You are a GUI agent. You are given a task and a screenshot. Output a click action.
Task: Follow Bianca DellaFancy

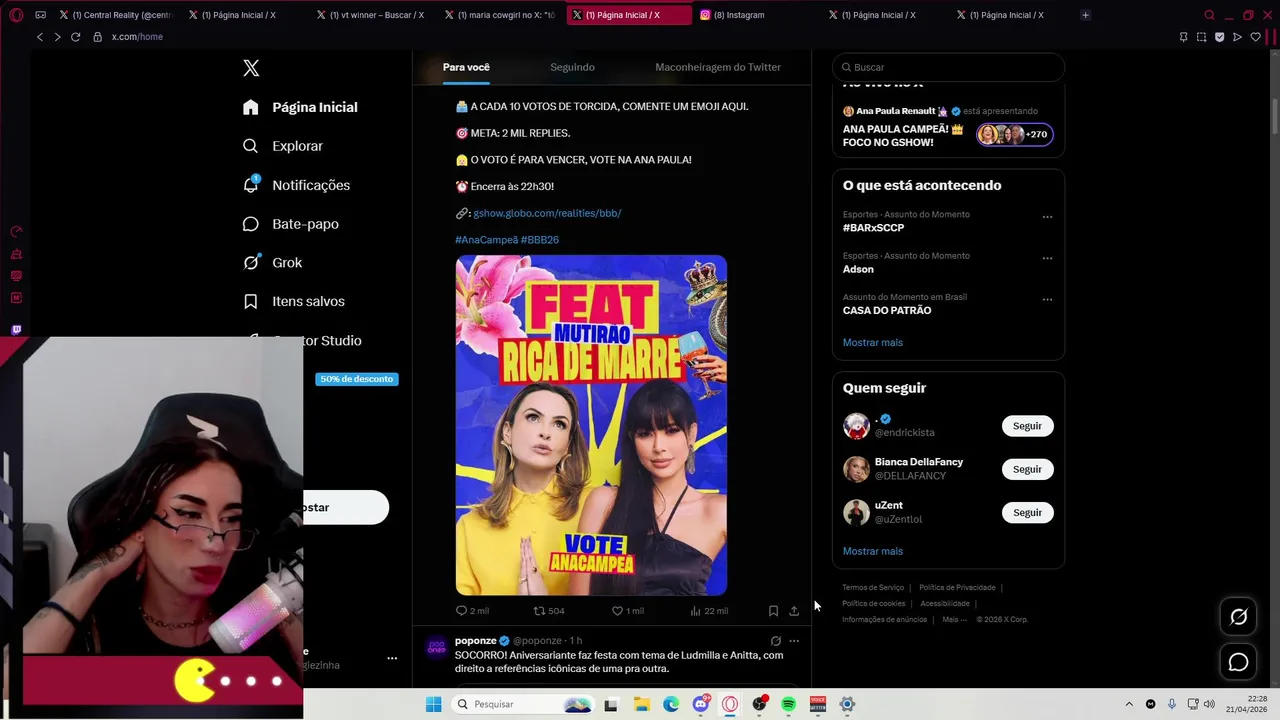(1027, 469)
